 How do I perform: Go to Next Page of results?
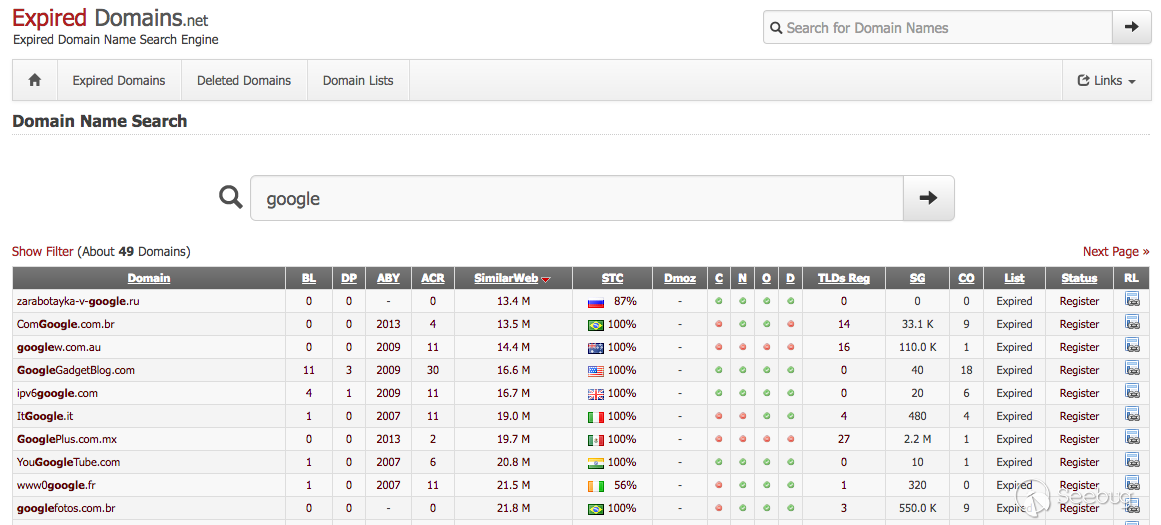click(1116, 252)
